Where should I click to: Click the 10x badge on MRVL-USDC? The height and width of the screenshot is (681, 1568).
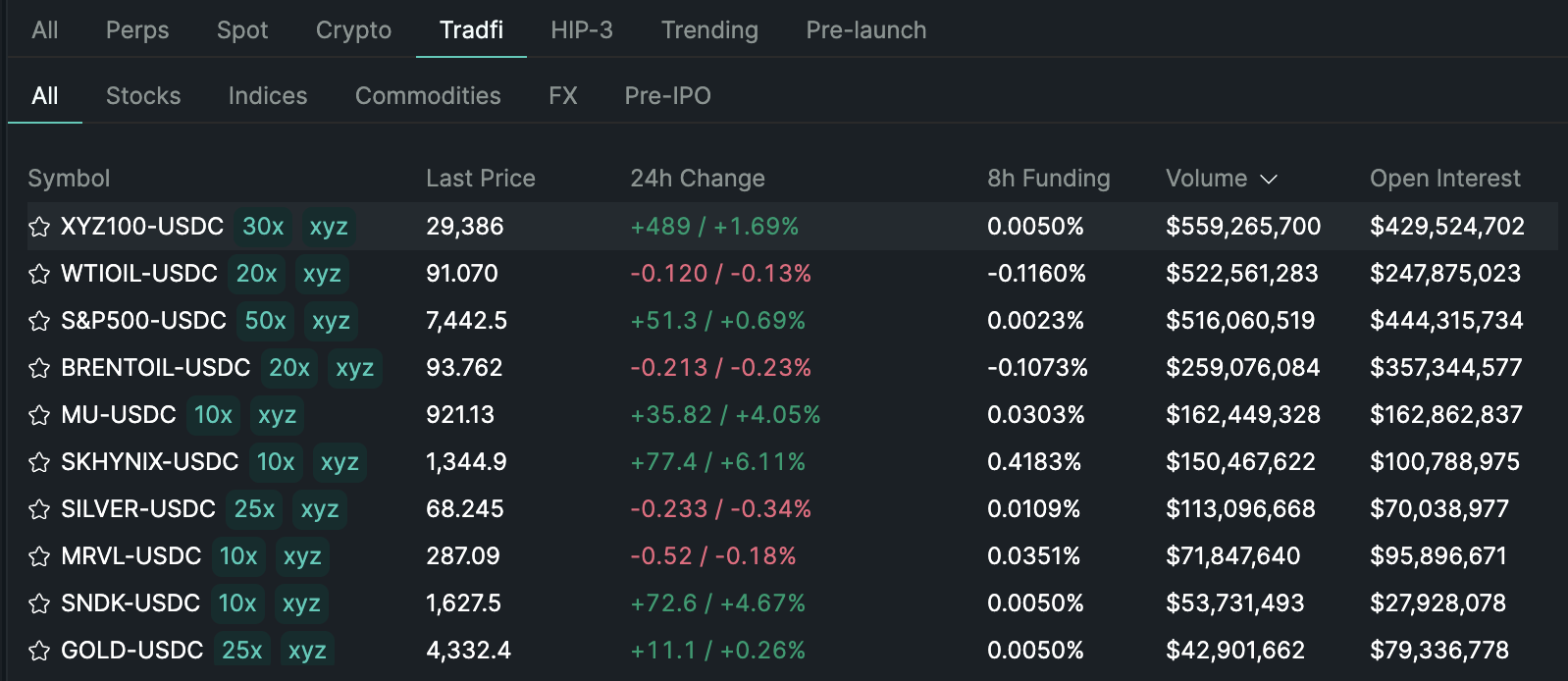tap(238, 556)
